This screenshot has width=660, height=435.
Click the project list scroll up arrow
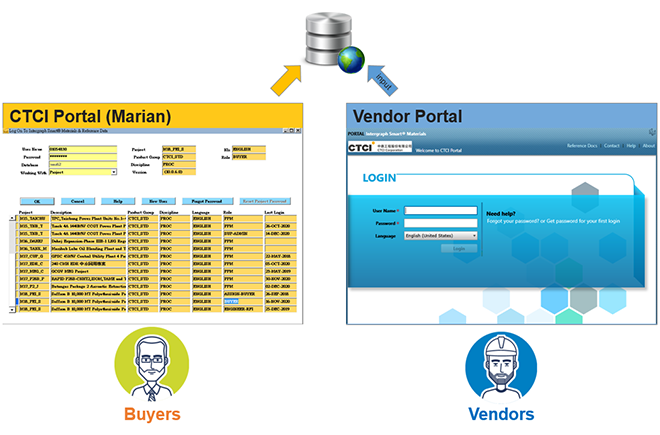12,218
